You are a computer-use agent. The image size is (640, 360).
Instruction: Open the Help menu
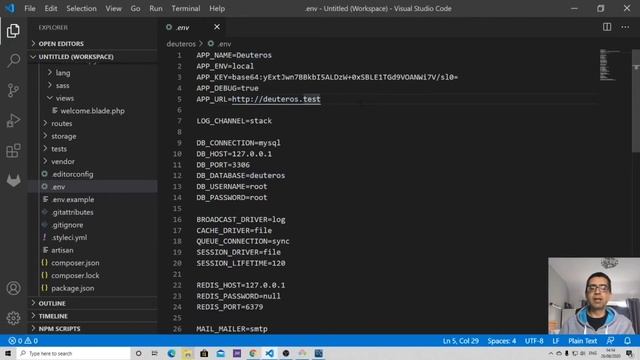click(217, 8)
